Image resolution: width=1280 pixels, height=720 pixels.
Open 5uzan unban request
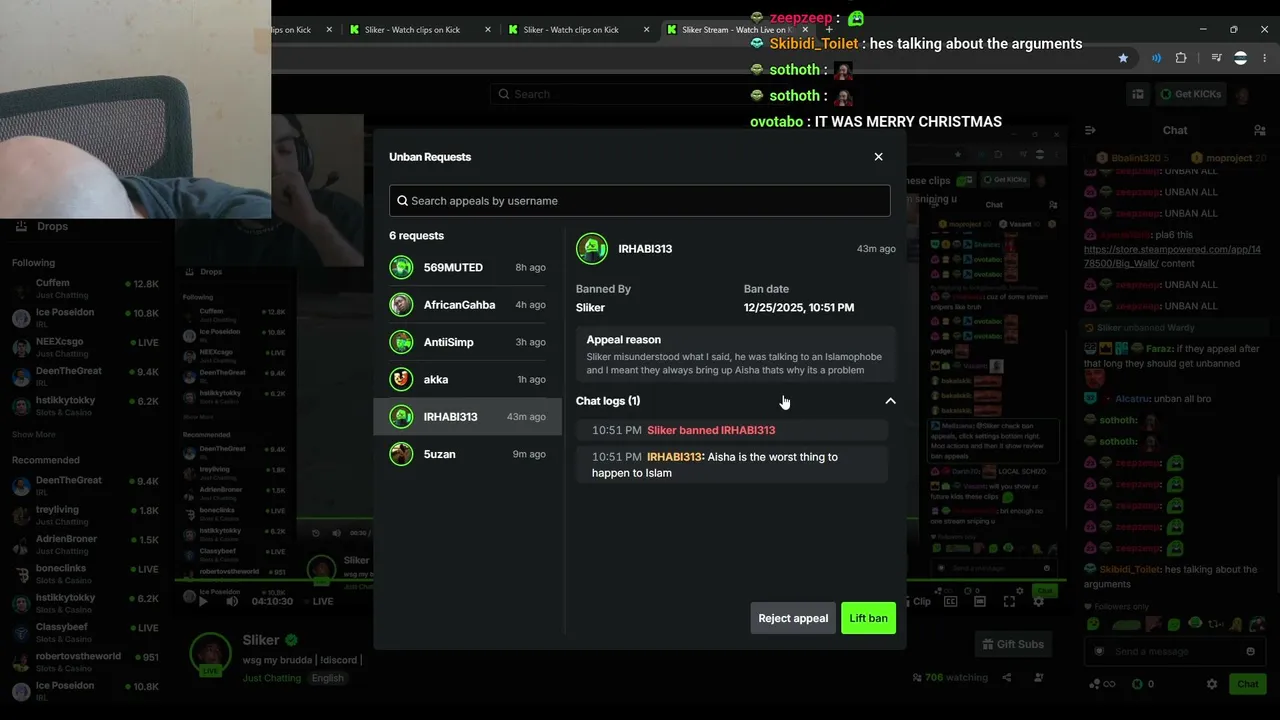pyautogui.click(x=467, y=454)
